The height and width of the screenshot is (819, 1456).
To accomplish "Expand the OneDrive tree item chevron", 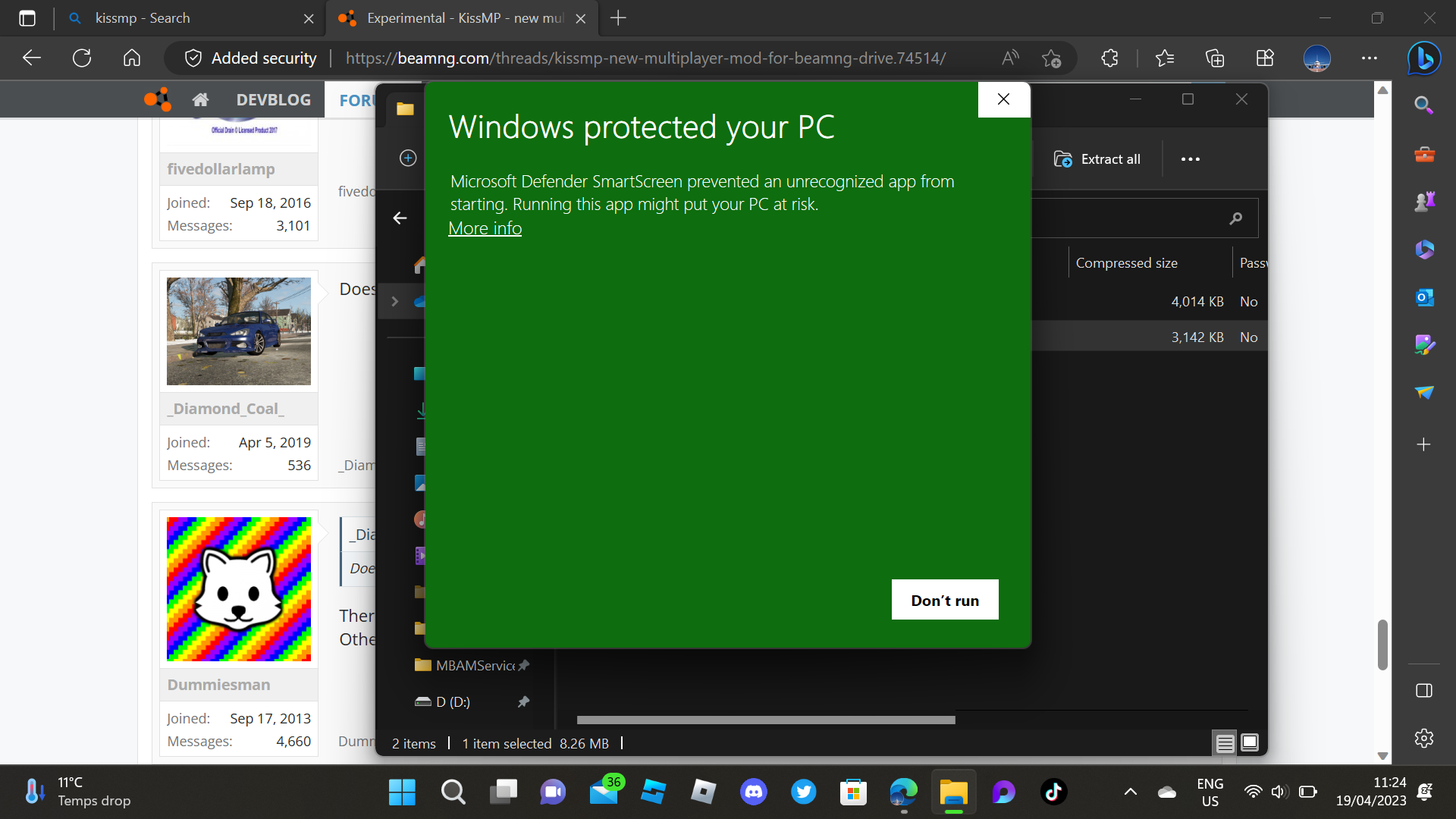I will point(394,302).
